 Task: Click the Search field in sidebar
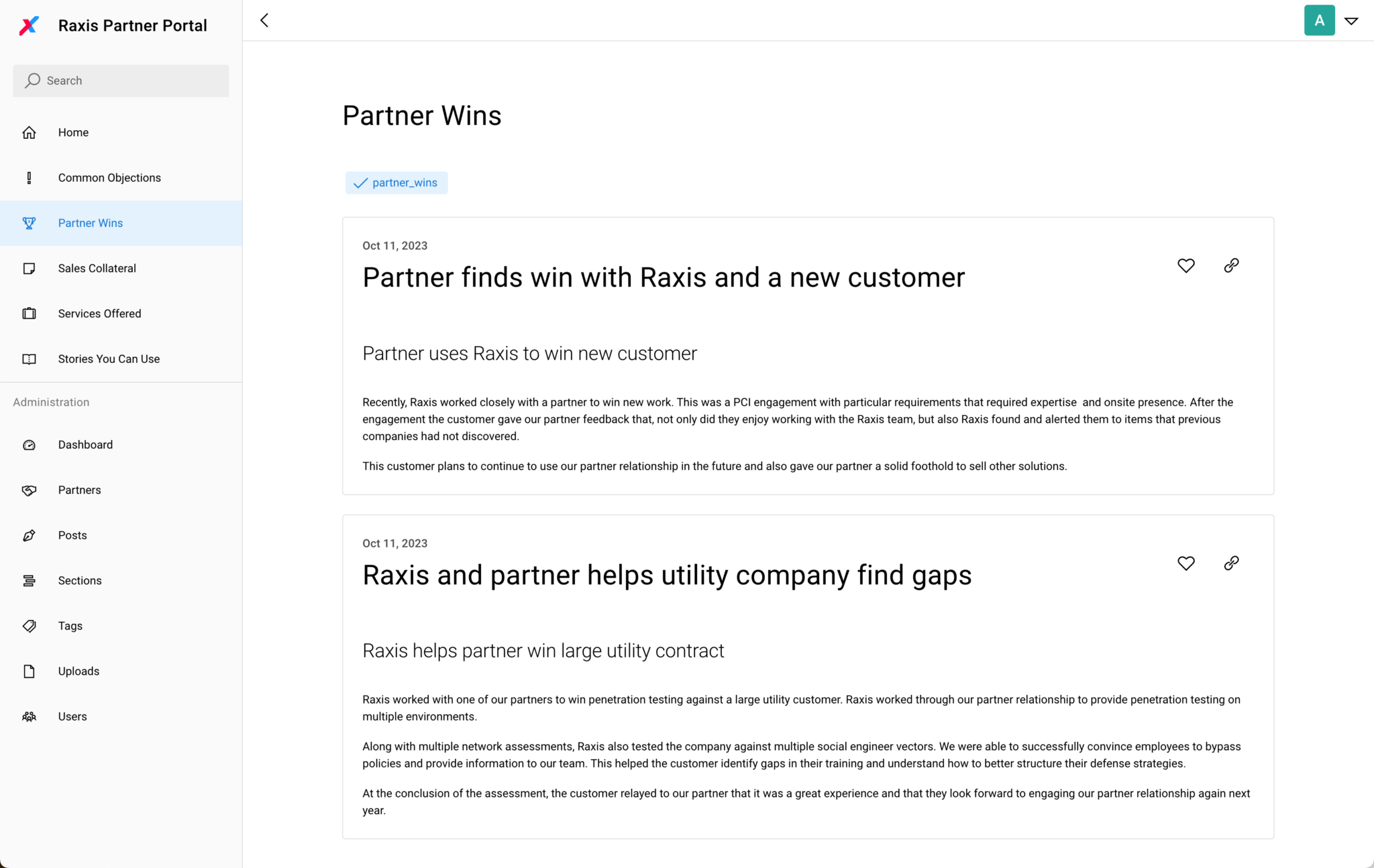[x=121, y=80]
